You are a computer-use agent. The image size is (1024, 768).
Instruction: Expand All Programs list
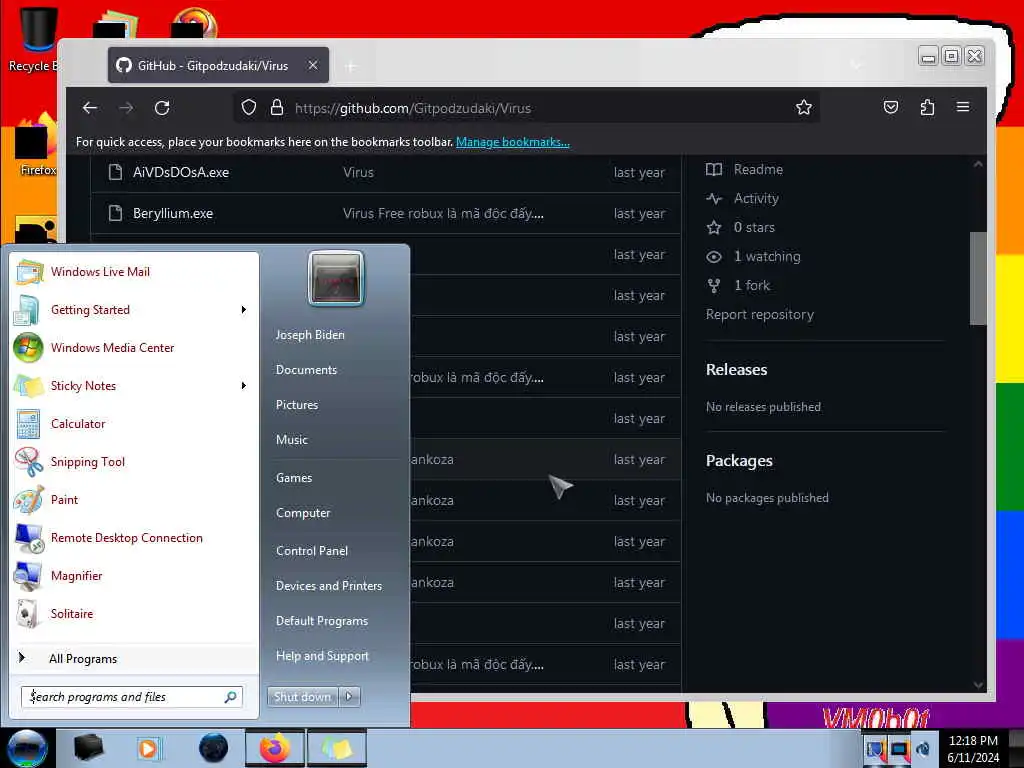click(135, 658)
